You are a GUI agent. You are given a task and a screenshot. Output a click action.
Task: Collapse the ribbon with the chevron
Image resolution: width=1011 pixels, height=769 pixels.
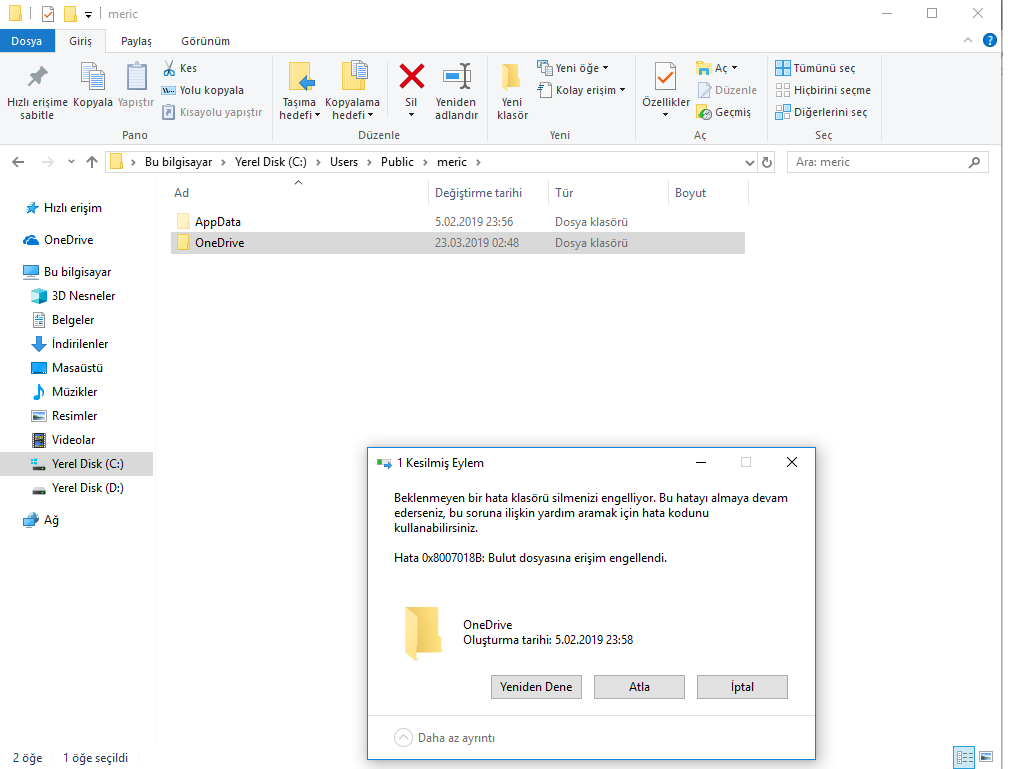tap(968, 40)
